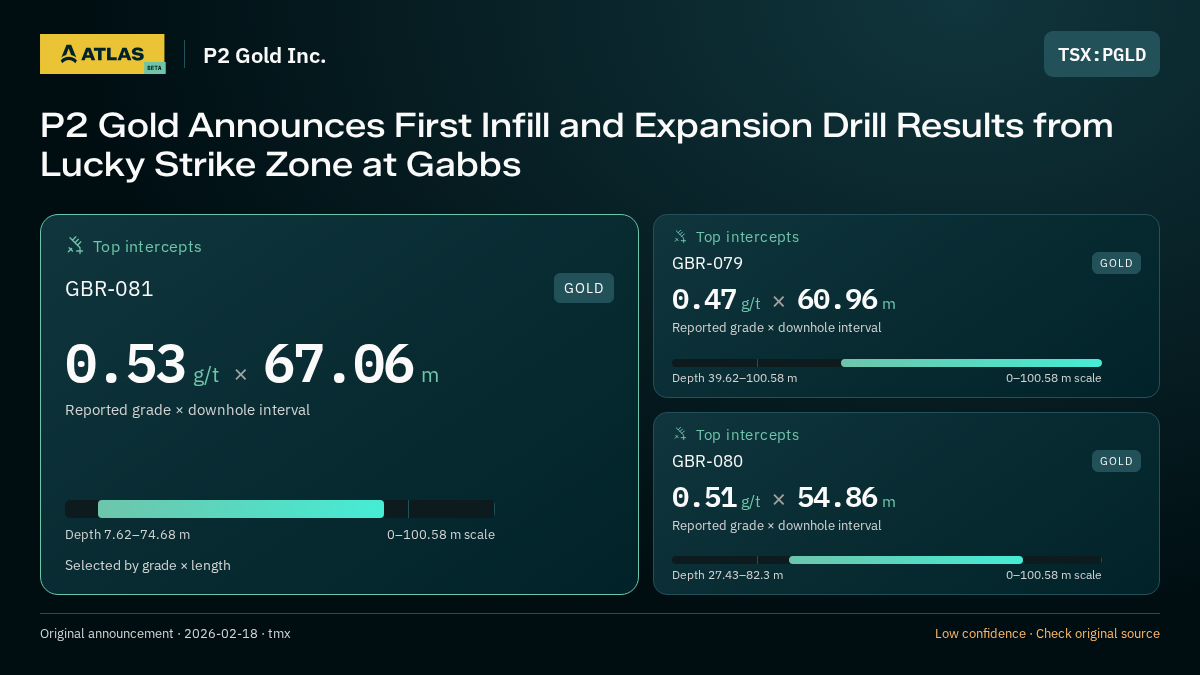
Task: Click the GBR-079 depth interval bar
Action: click(971, 363)
